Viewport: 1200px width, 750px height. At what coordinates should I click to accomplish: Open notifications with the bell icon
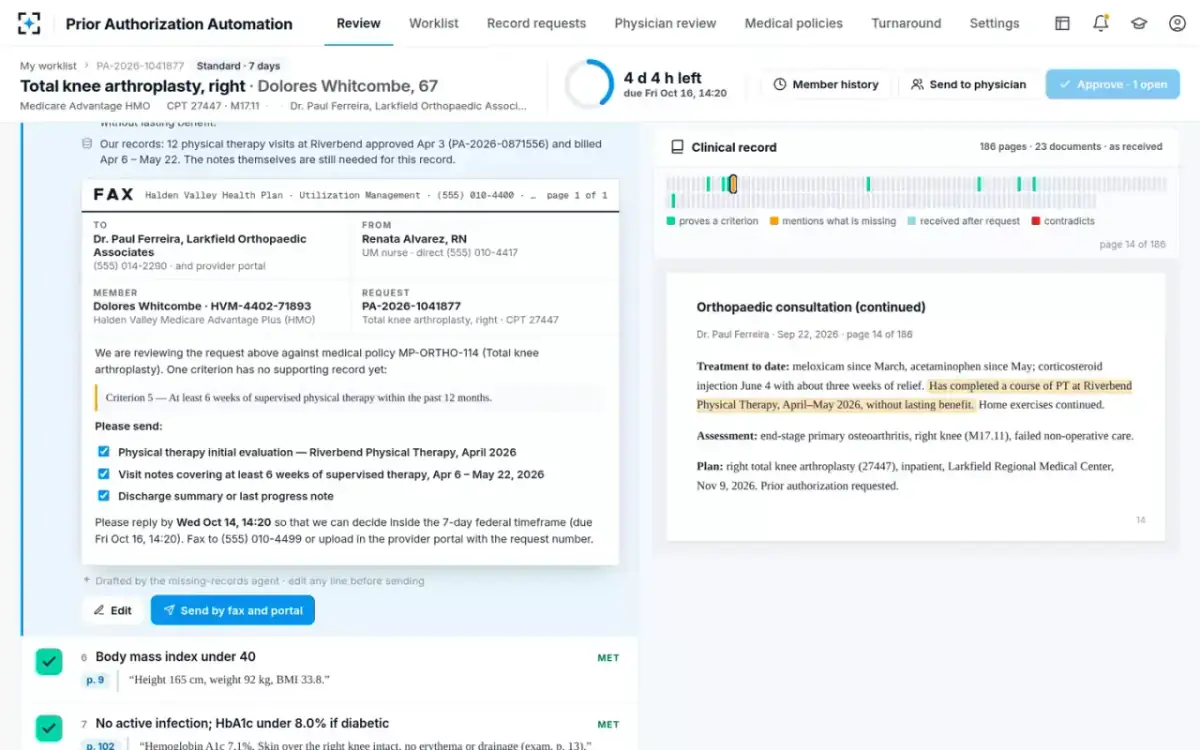[1101, 23]
